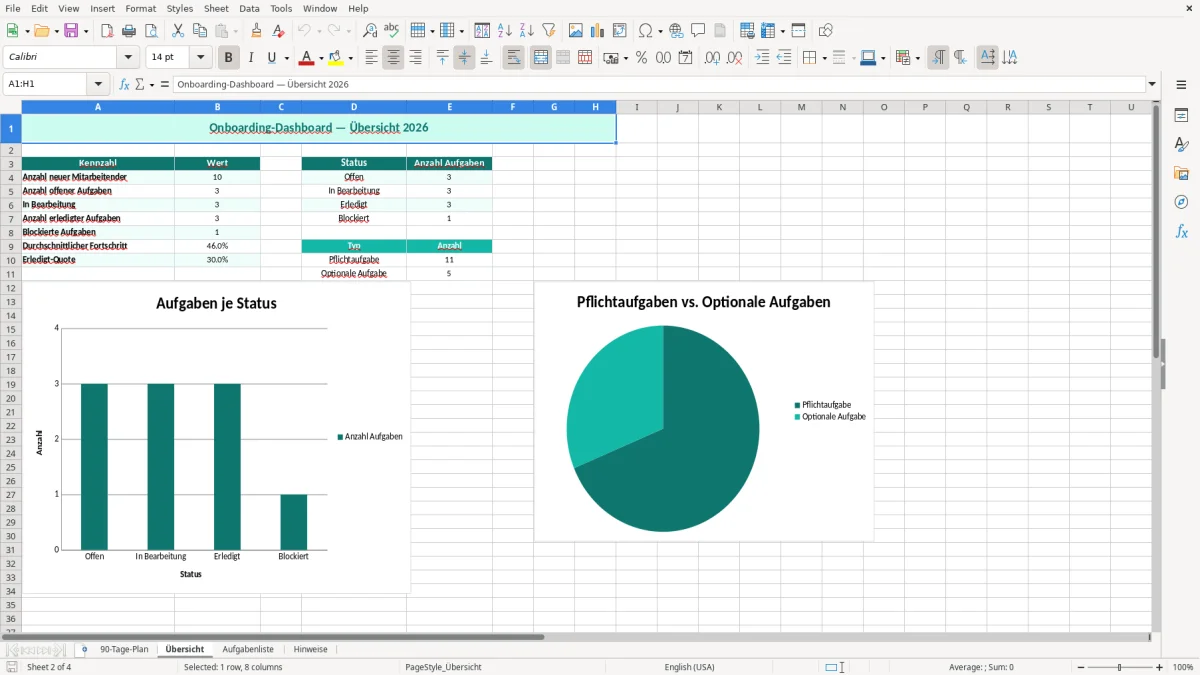The image size is (1200, 675).
Task: Click the Copy icon
Action: click(x=199, y=31)
